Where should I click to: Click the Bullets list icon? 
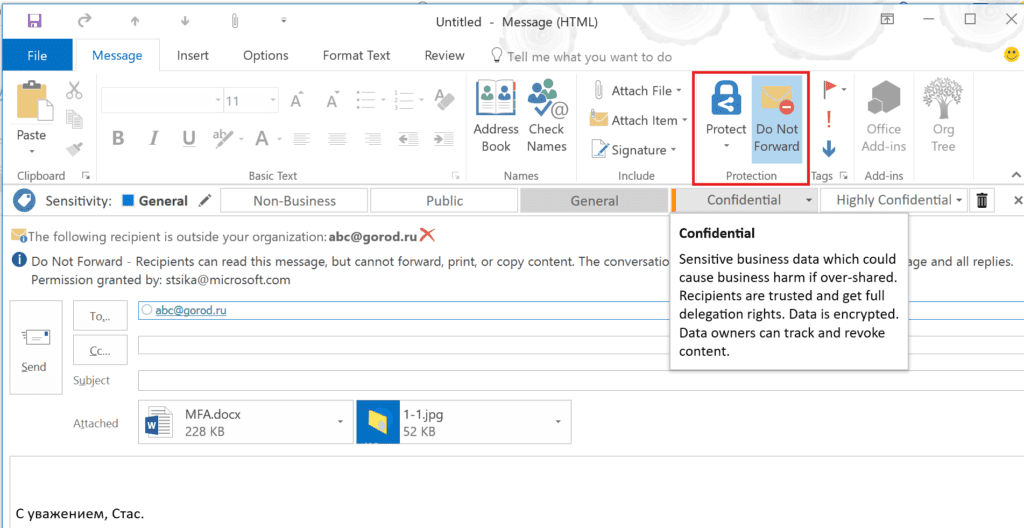pyautogui.click(x=366, y=100)
